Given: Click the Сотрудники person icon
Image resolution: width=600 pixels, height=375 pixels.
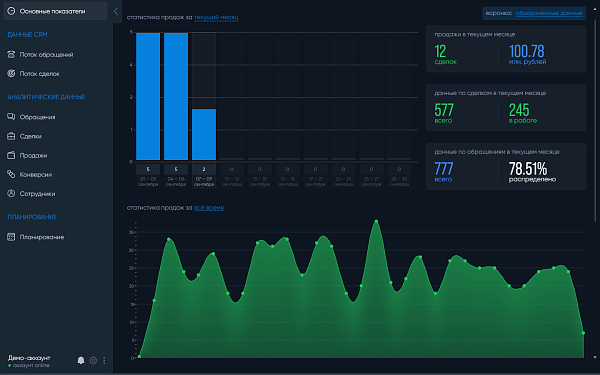Looking at the screenshot, I should pos(11,193).
